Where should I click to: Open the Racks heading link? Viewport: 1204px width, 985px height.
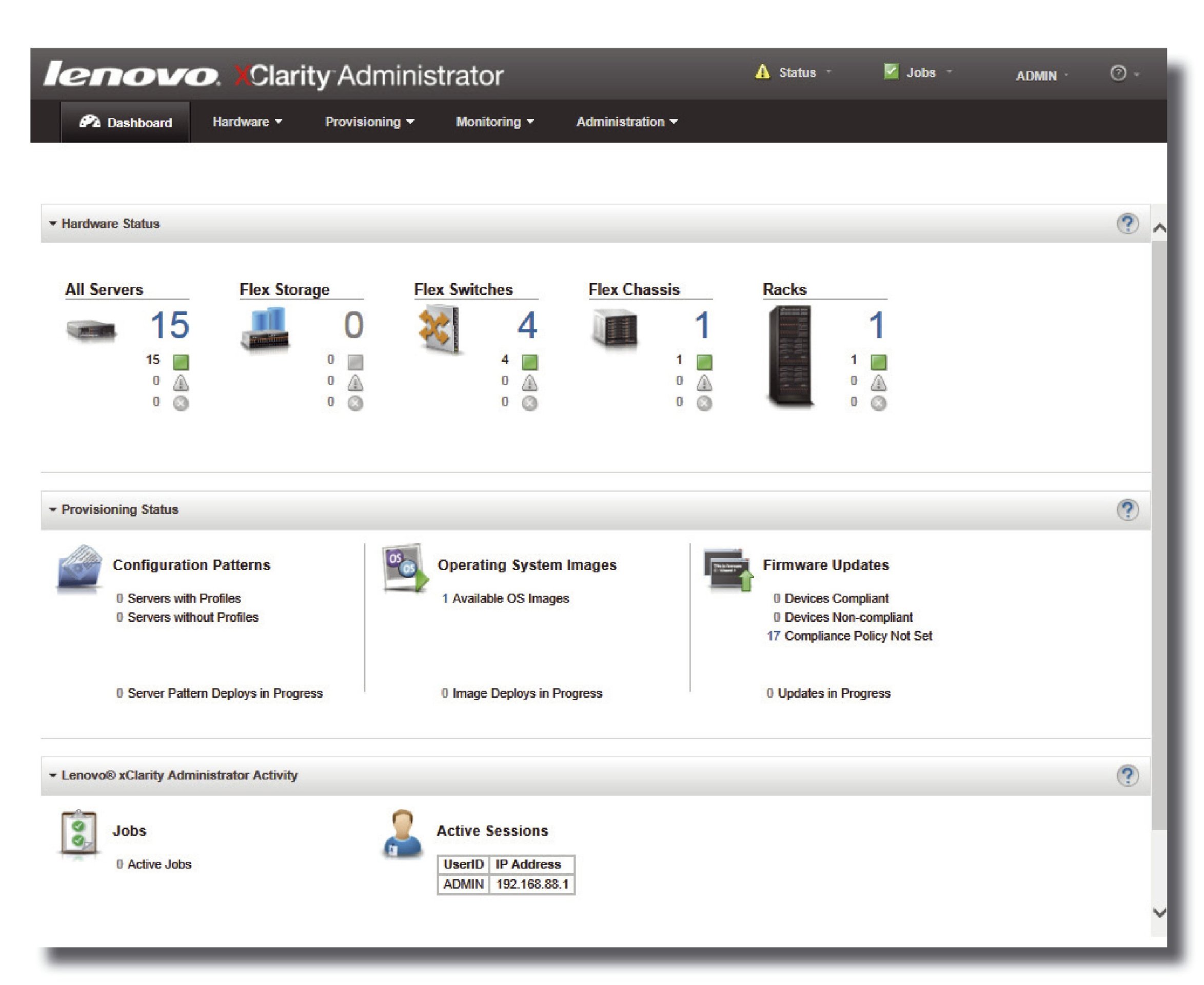click(x=785, y=289)
